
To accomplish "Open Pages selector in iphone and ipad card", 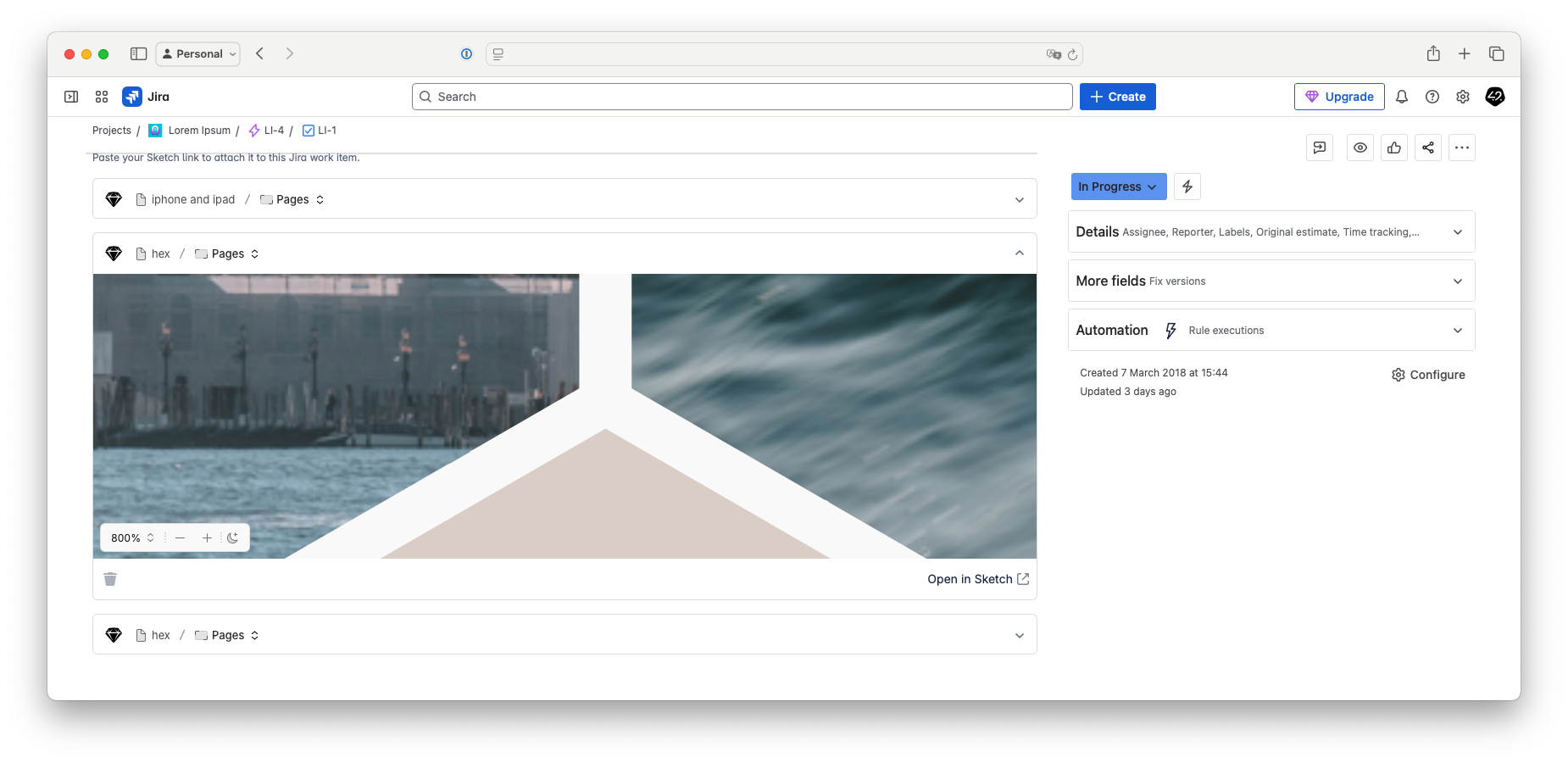I will coord(292,199).
